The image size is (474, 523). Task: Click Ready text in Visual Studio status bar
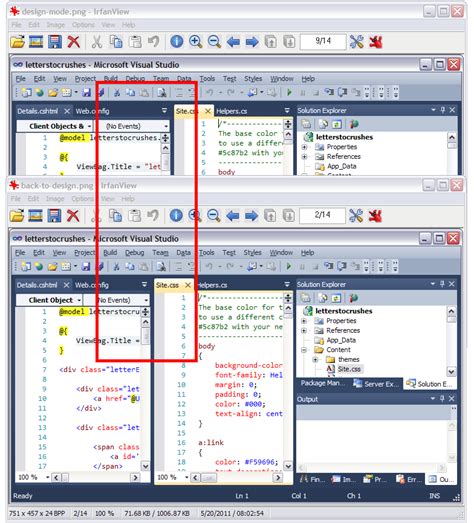(x=23, y=496)
